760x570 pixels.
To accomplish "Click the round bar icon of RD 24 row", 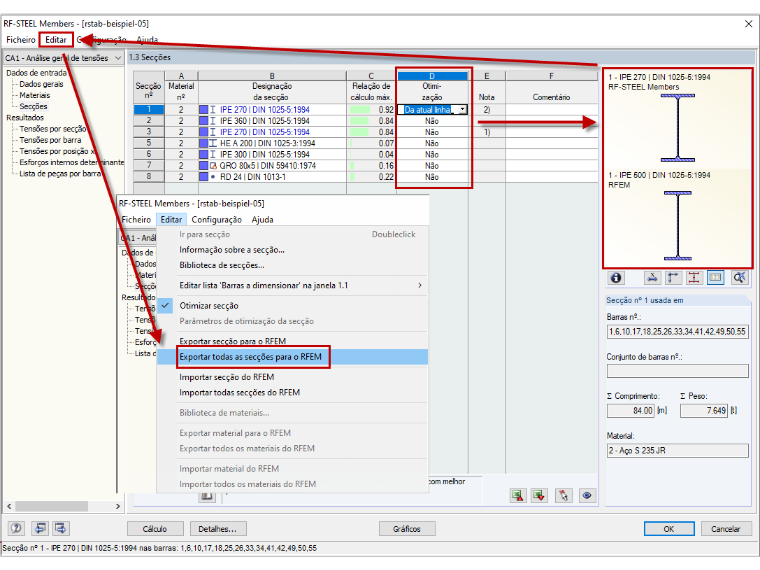I will tap(213, 177).
